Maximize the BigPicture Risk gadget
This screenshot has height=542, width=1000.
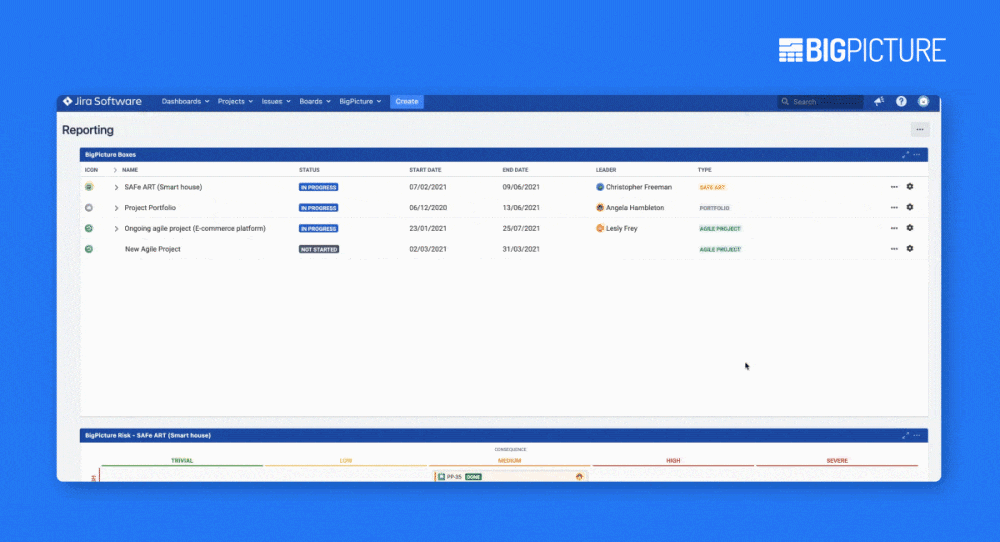point(905,436)
